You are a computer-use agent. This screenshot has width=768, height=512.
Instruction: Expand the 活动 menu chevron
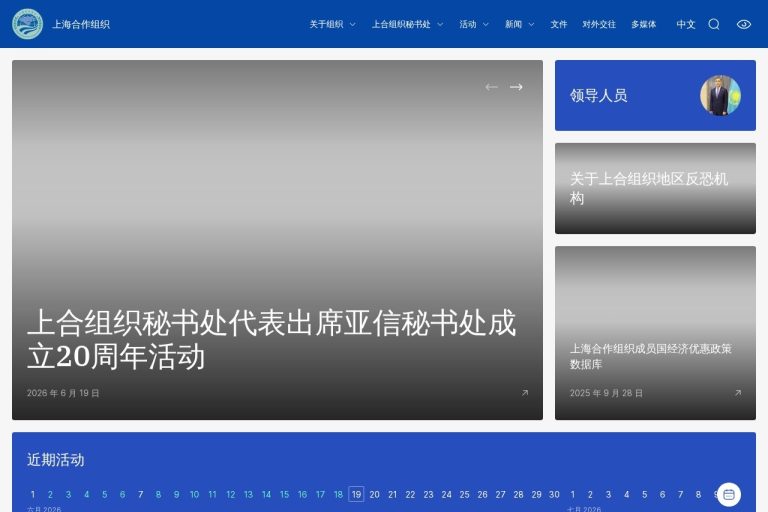click(x=485, y=24)
